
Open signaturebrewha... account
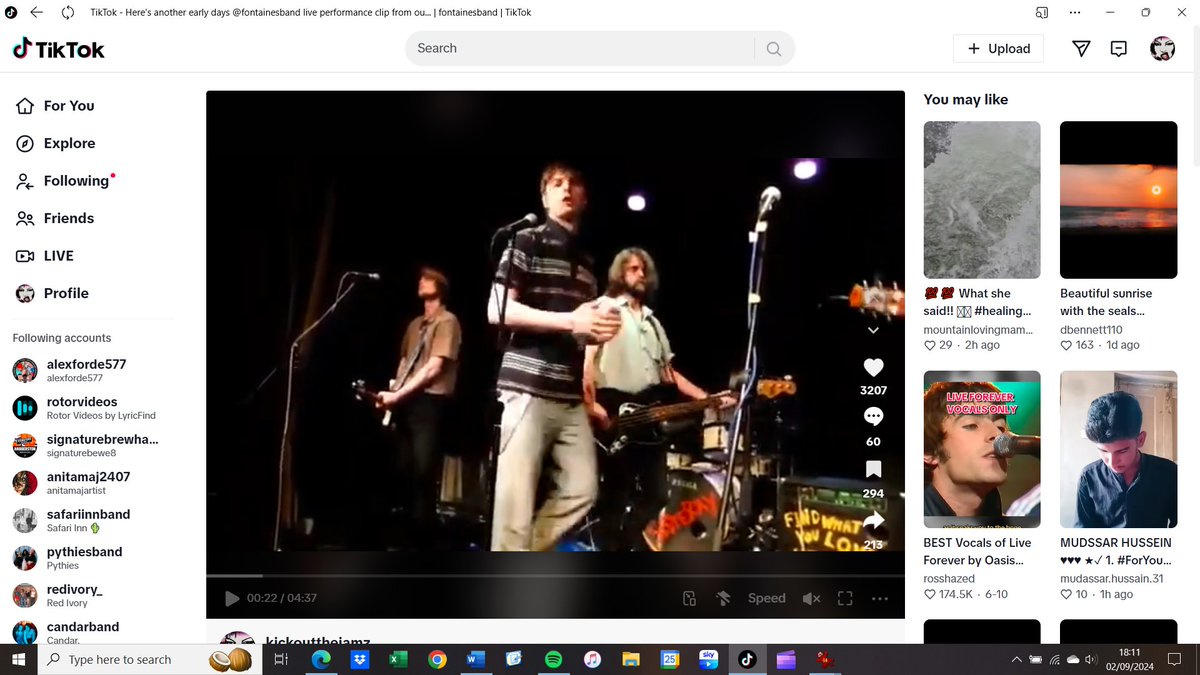(x=87, y=445)
